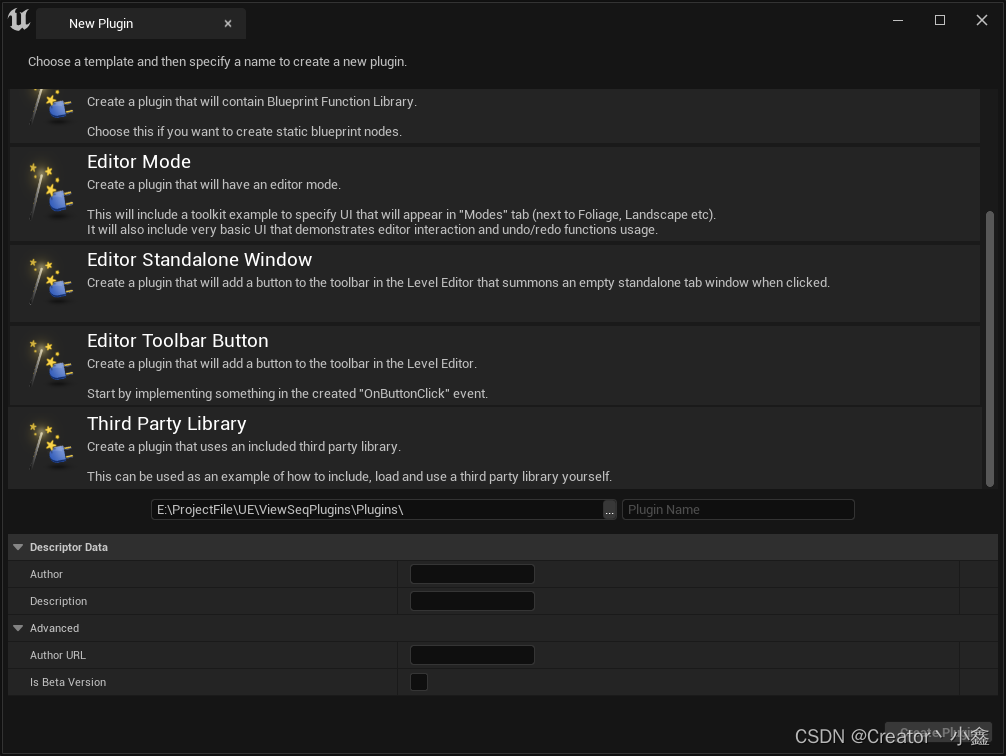This screenshot has height=756, width=1006.
Task: Click the Editor Toolbar Button template icon
Action: 51,362
